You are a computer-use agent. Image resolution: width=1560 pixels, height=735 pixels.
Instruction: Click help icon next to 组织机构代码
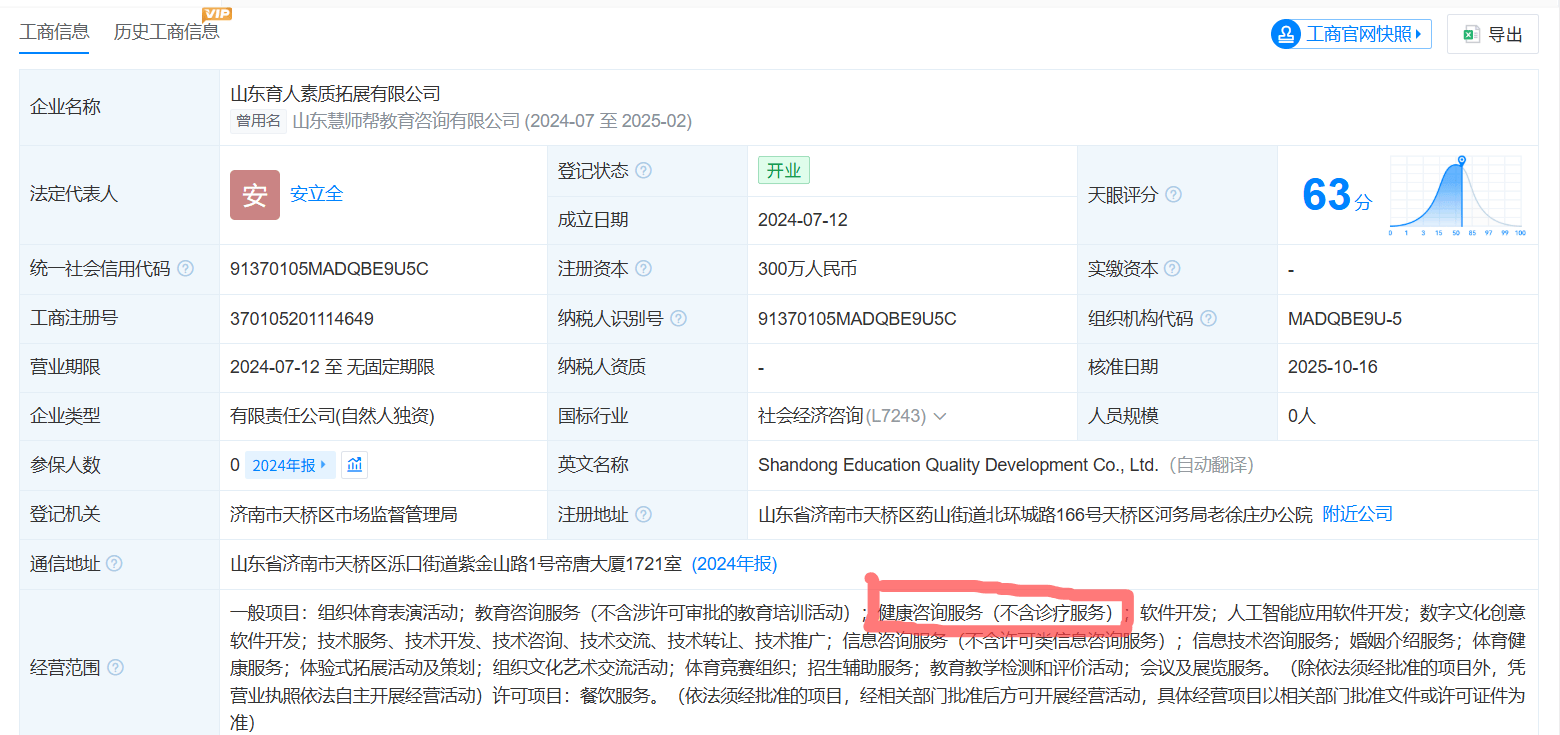(x=1208, y=319)
